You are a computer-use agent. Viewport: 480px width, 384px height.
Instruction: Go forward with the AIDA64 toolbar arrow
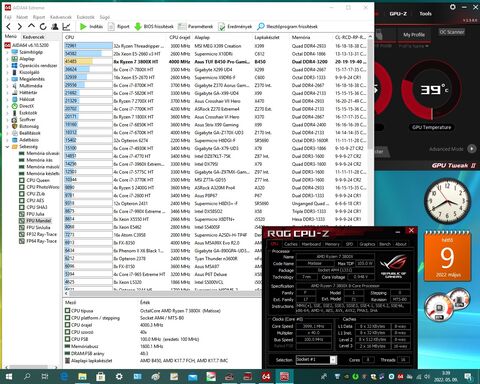point(20,27)
